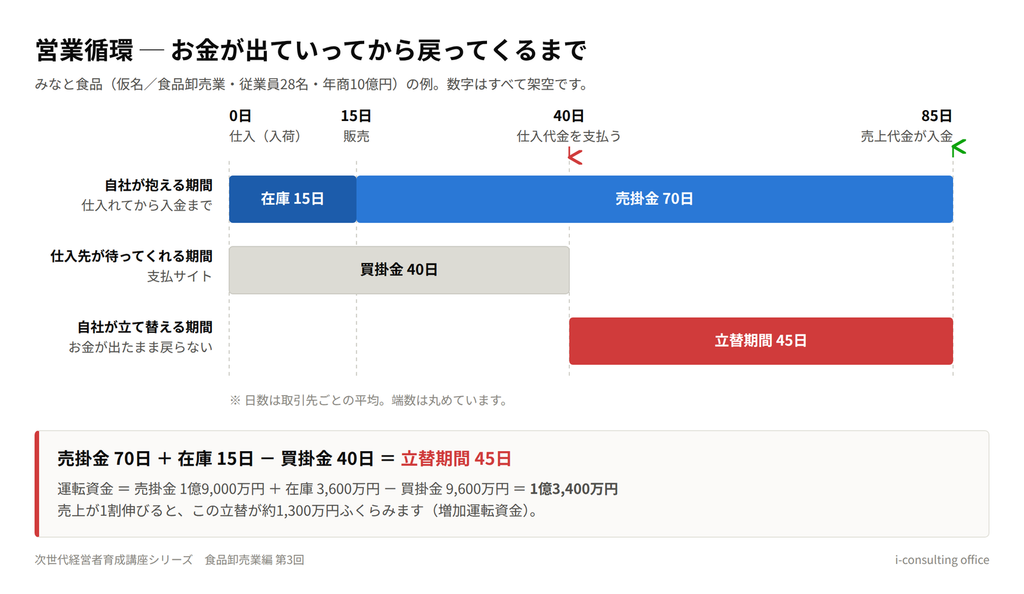
Task: Select the blue 売掛金 70日 bar
Action: coord(654,199)
